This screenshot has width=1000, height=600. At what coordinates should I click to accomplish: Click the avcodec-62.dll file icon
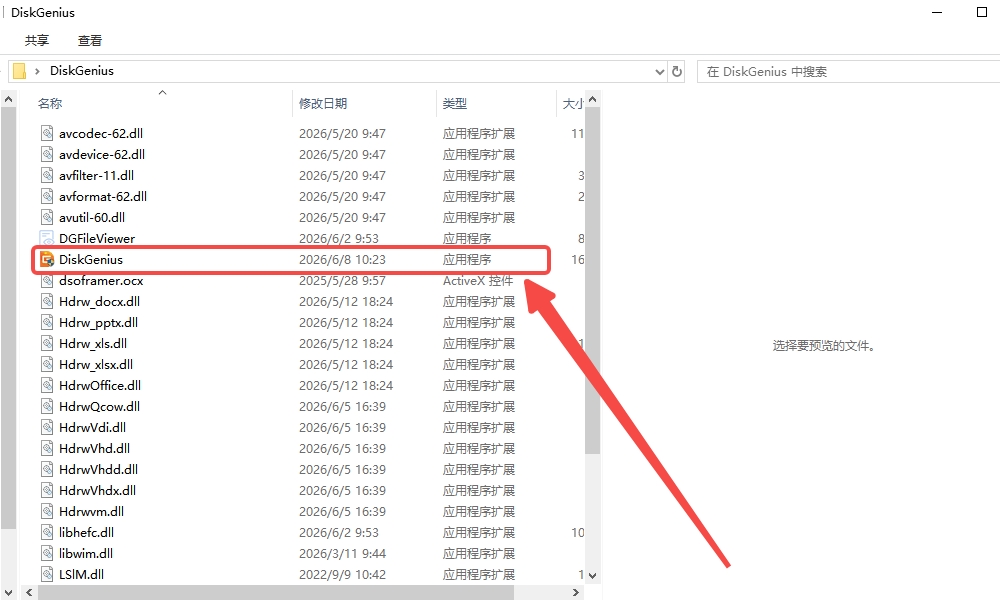tap(47, 133)
